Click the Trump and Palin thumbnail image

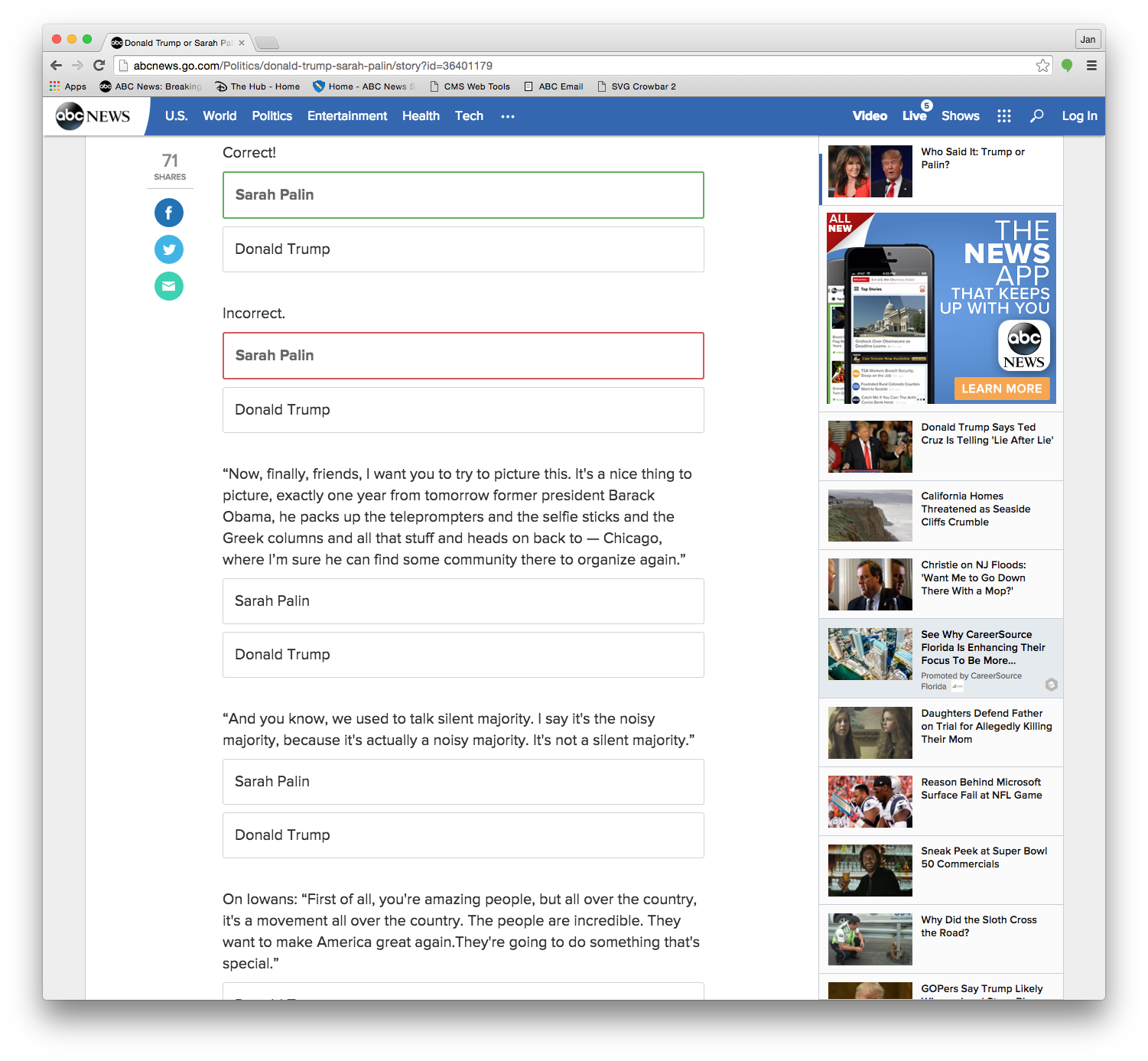(870, 171)
